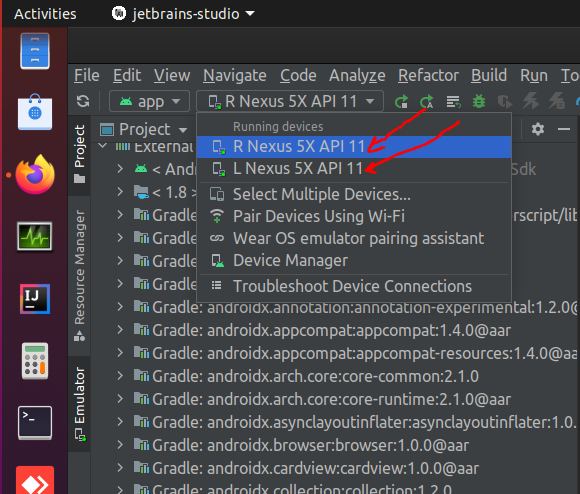Click the green Debug bug icon

point(479,101)
